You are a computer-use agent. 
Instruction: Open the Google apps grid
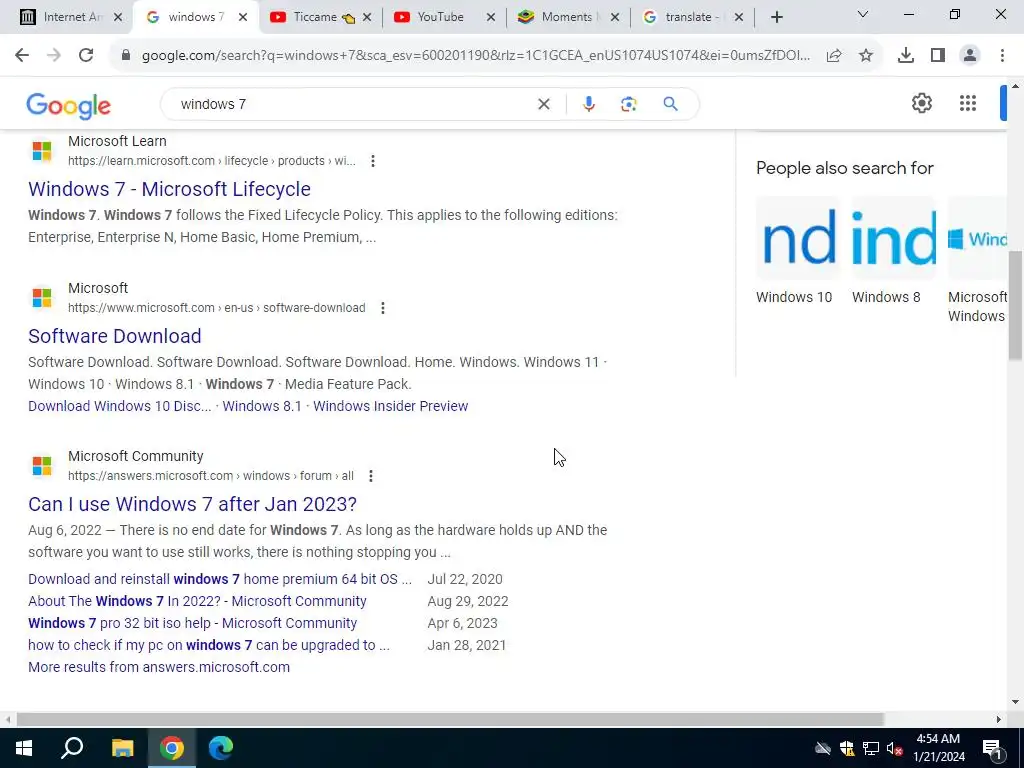click(x=968, y=103)
